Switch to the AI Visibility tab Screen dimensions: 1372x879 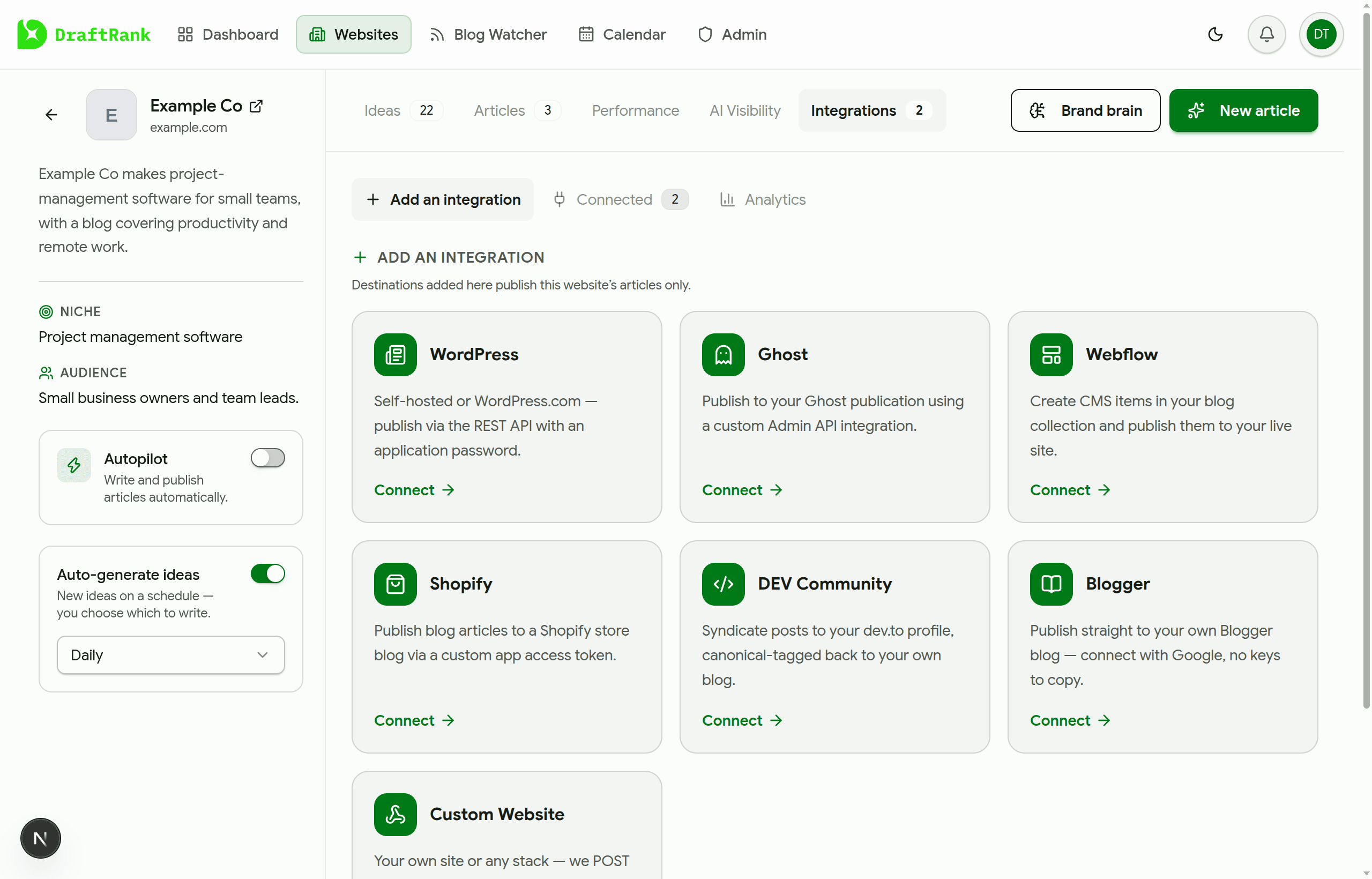[x=745, y=110]
